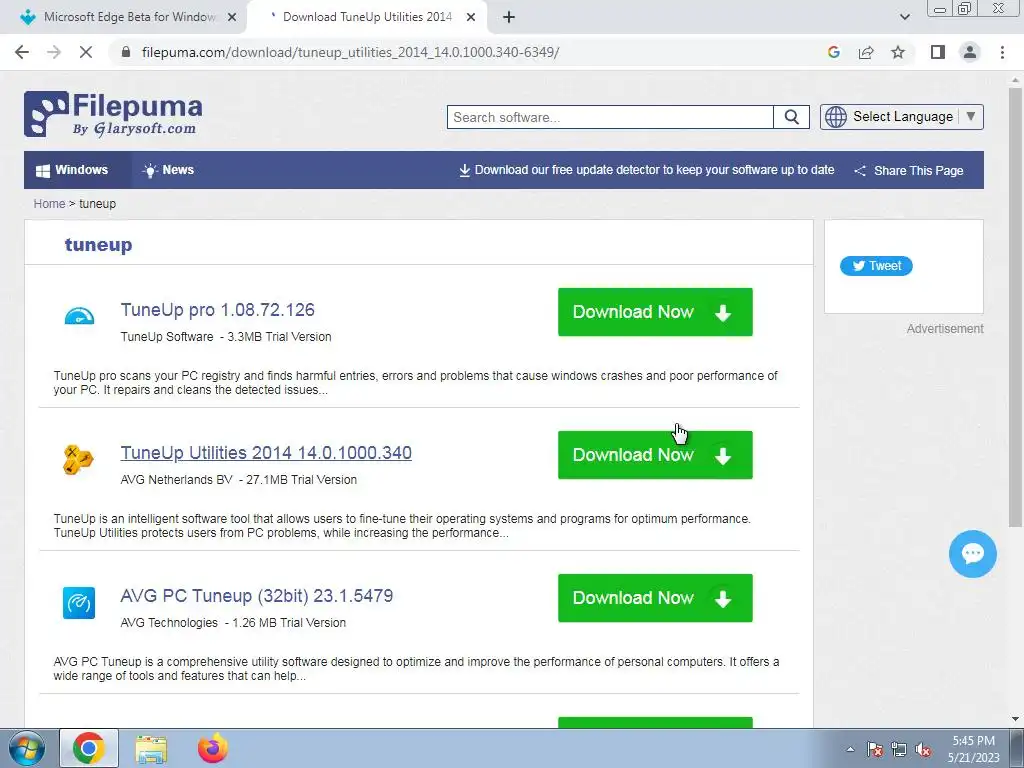Click Download Now for TuneUp pro
Image resolution: width=1024 pixels, height=768 pixels.
(655, 312)
